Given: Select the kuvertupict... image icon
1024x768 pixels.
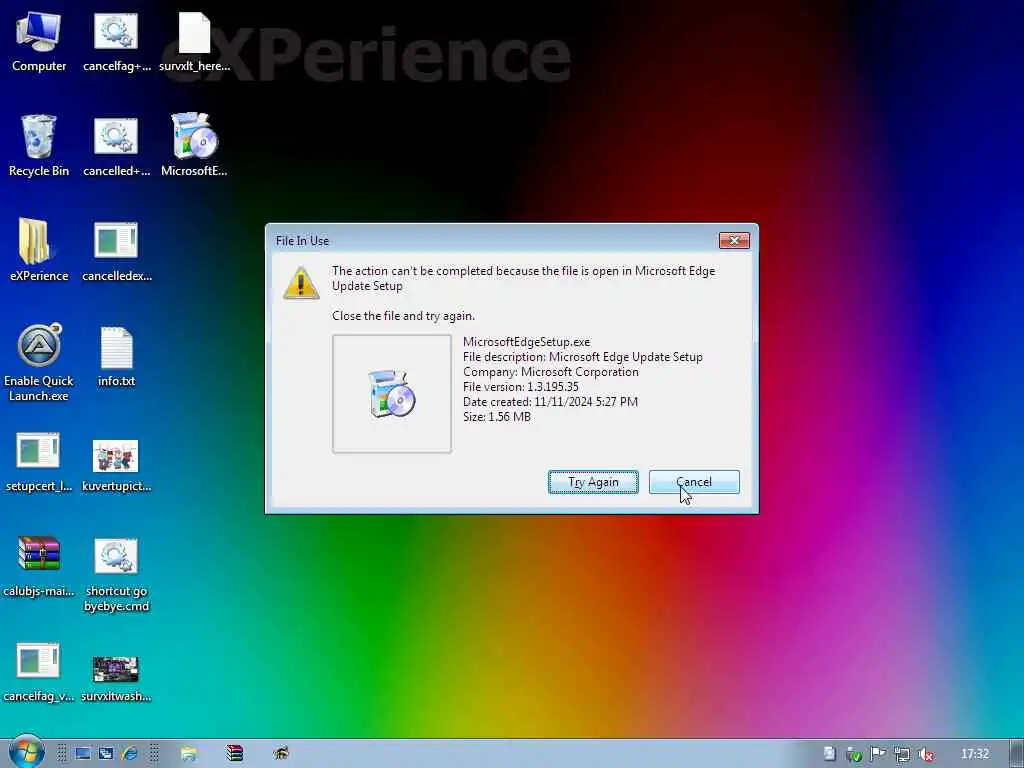Looking at the screenshot, I should 116,465.
